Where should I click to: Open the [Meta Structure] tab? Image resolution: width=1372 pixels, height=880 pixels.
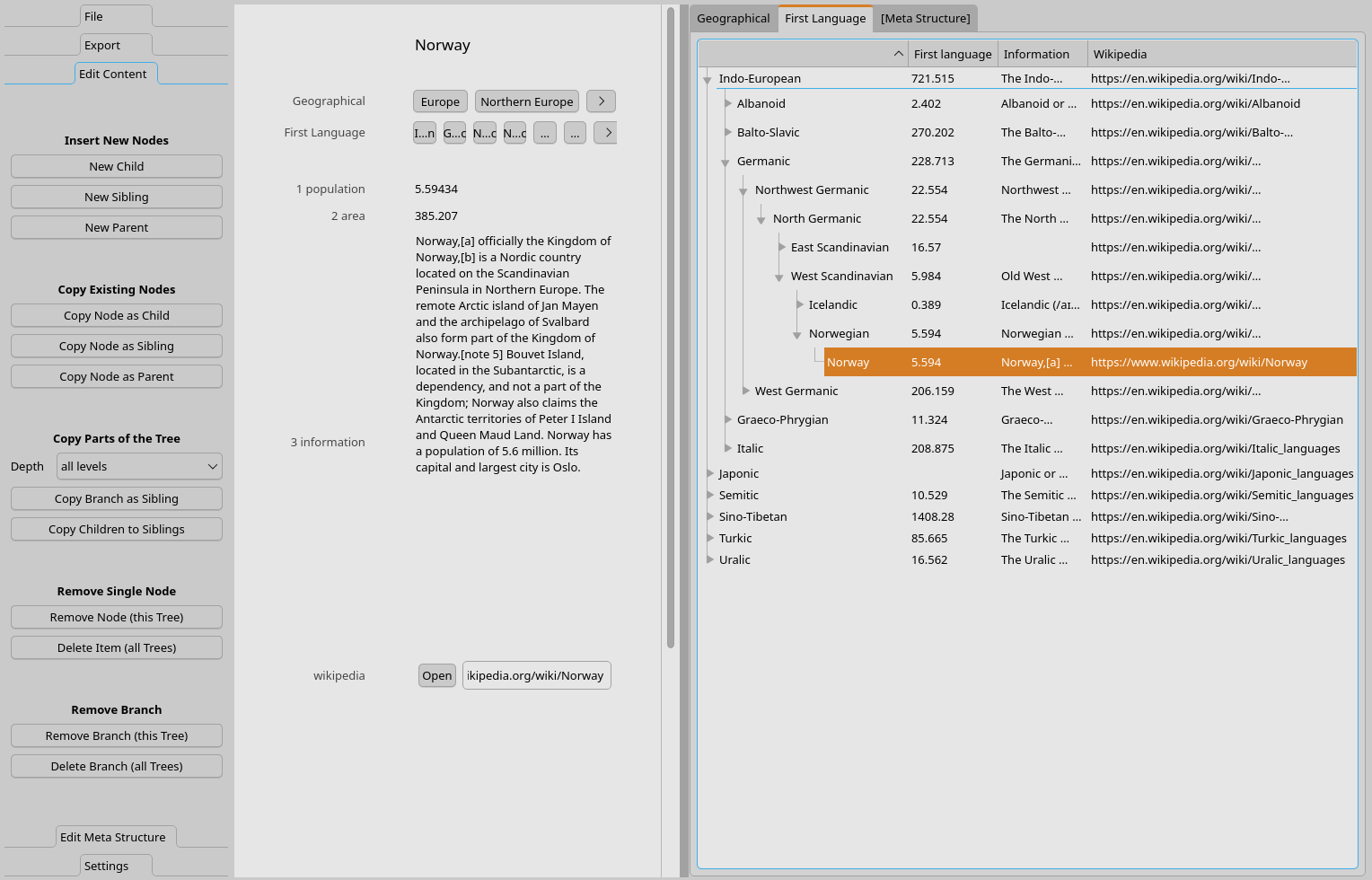point(925,18)
